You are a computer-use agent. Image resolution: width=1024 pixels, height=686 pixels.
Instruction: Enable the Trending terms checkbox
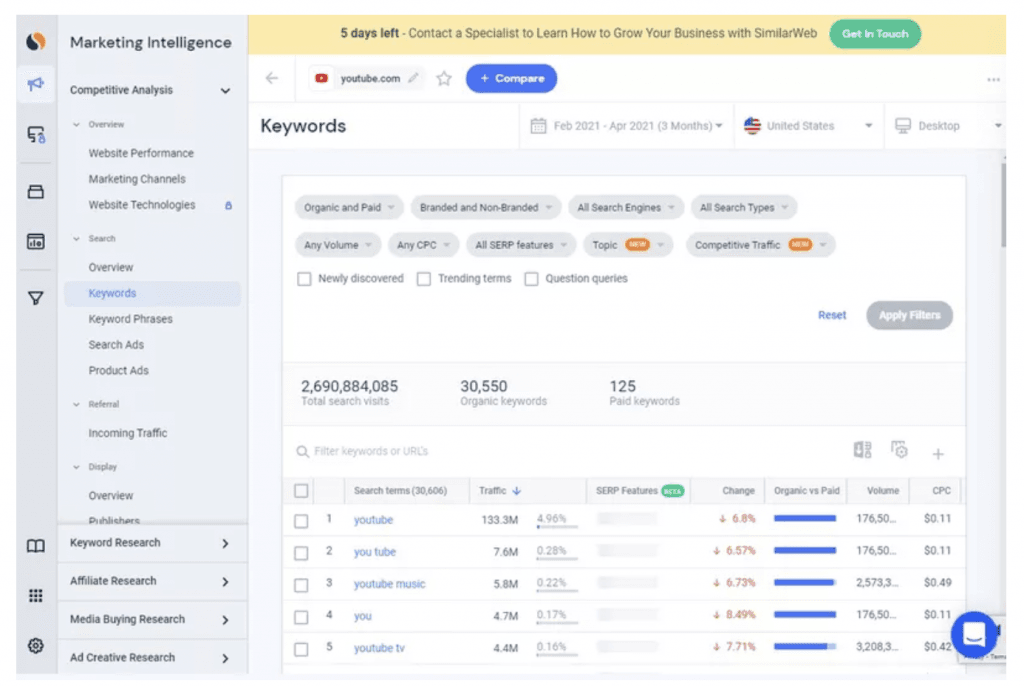point(424,279)
